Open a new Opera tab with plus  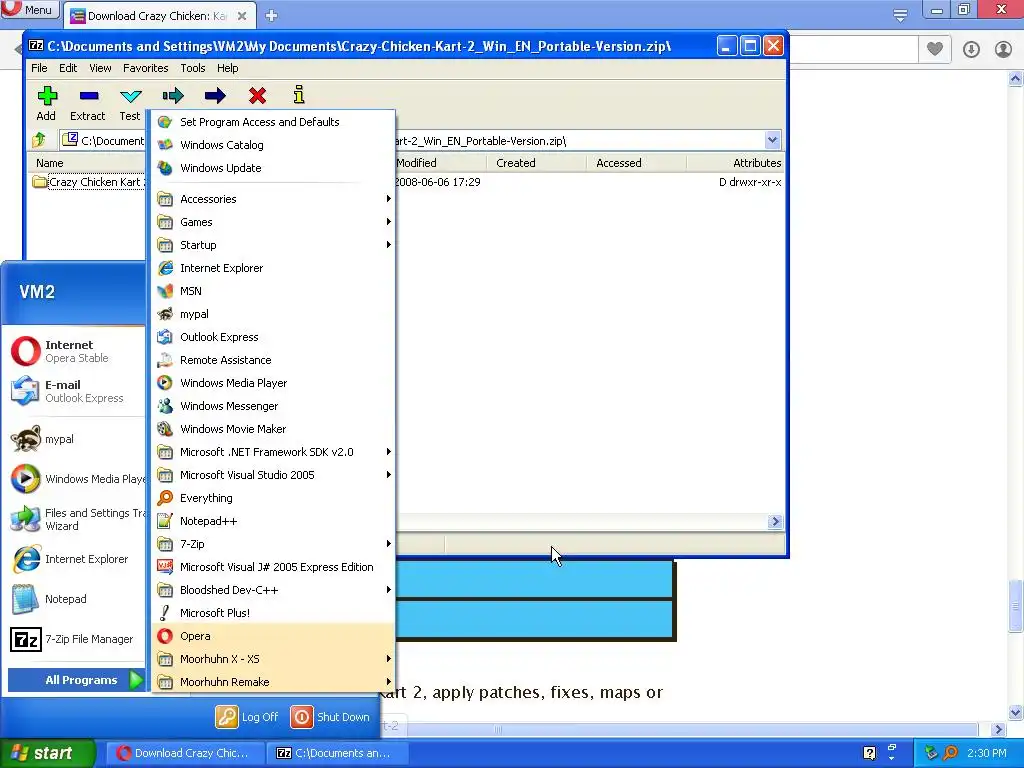[272, 16]
